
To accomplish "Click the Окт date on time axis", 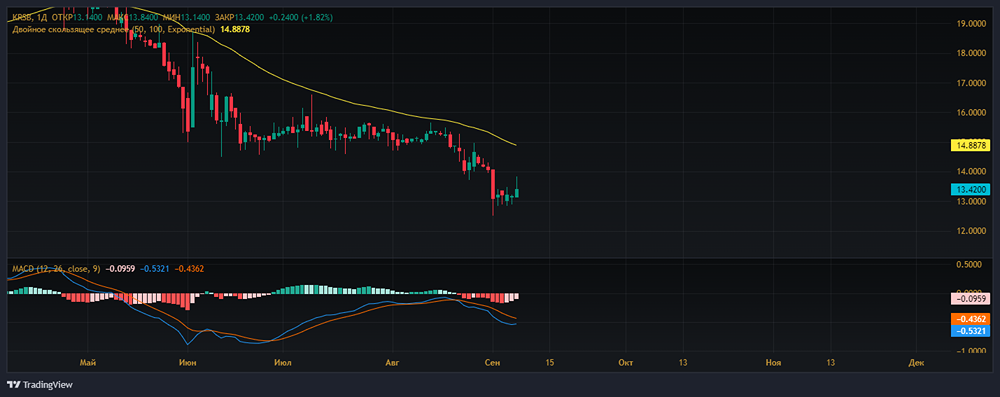I will 626,363.
